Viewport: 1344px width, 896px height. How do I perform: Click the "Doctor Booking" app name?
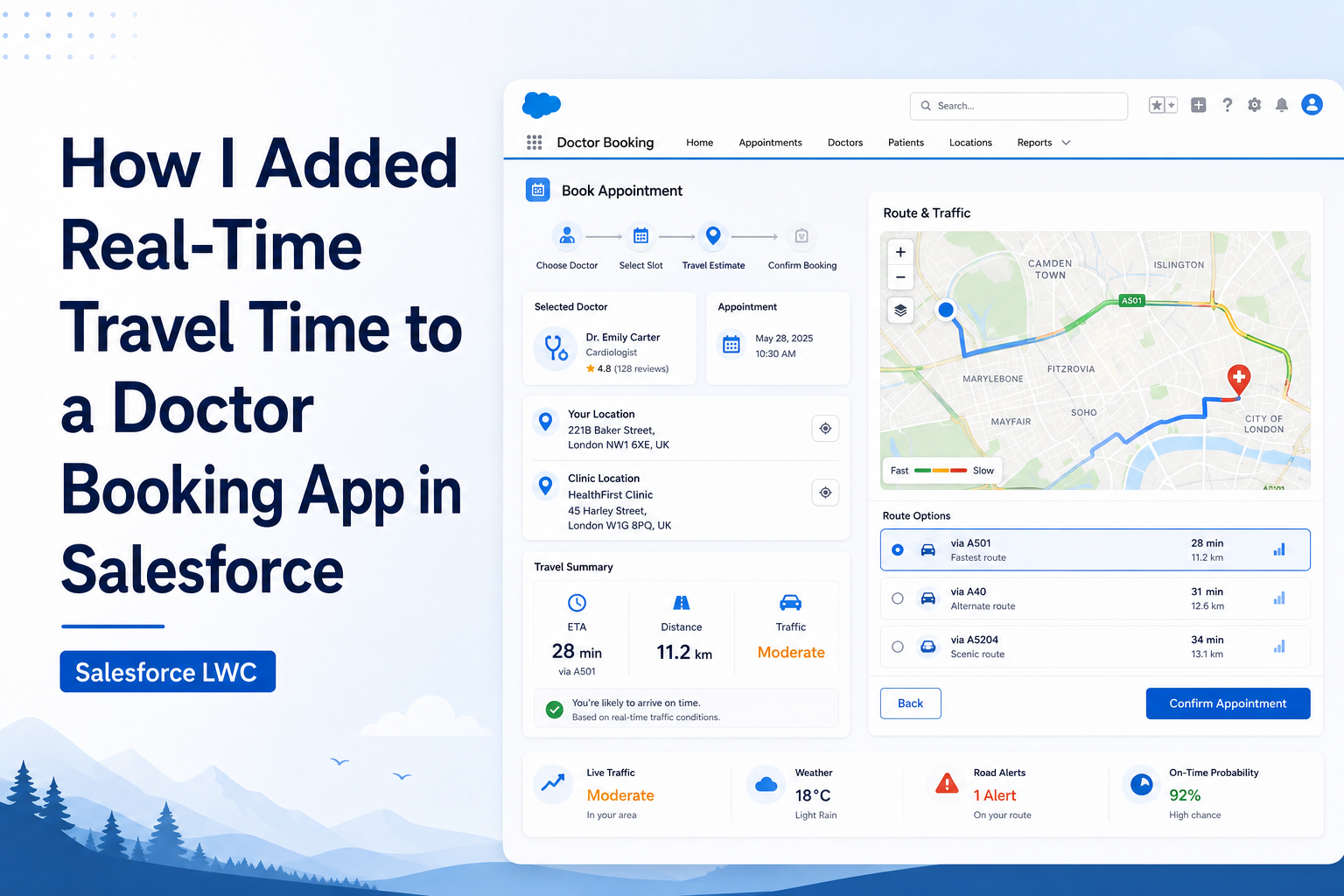pos(605,143)
